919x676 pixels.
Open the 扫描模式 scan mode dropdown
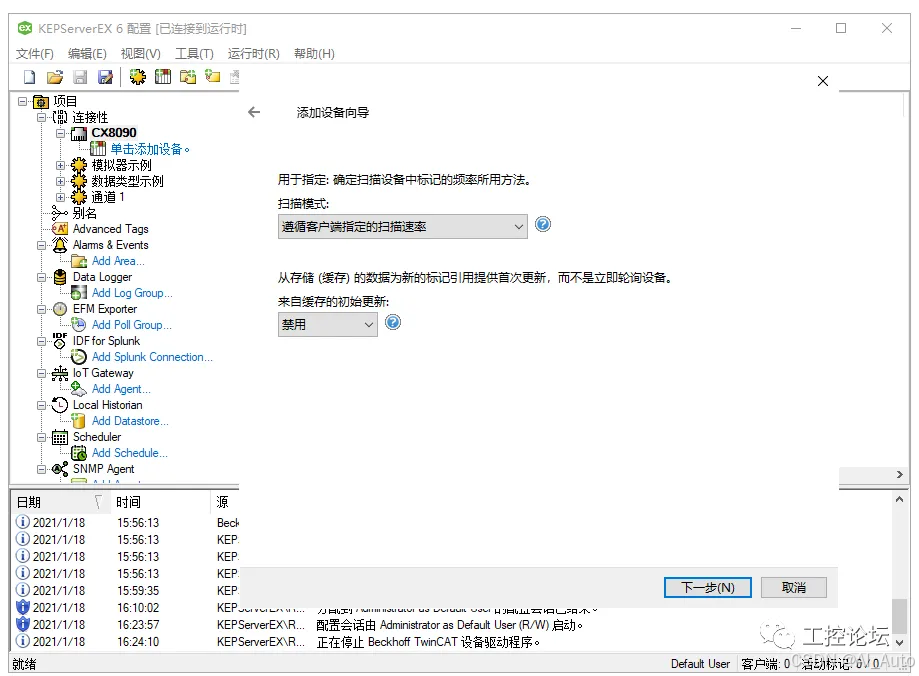[403, 226]
